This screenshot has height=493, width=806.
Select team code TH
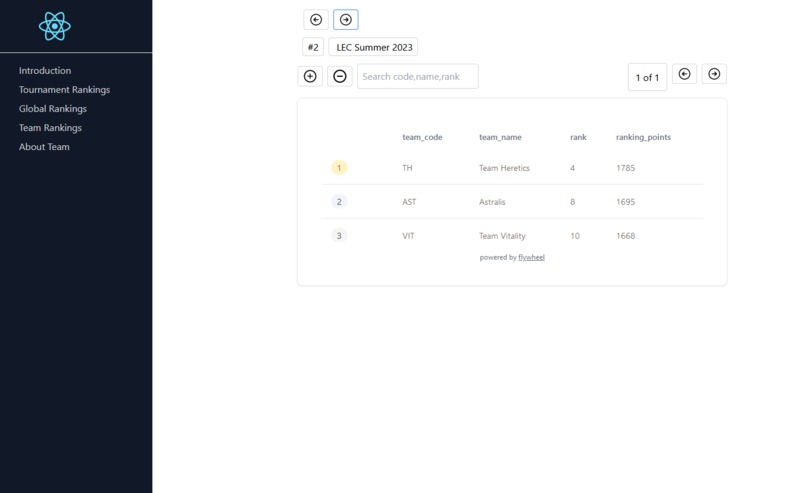click(x=407, y=168)
